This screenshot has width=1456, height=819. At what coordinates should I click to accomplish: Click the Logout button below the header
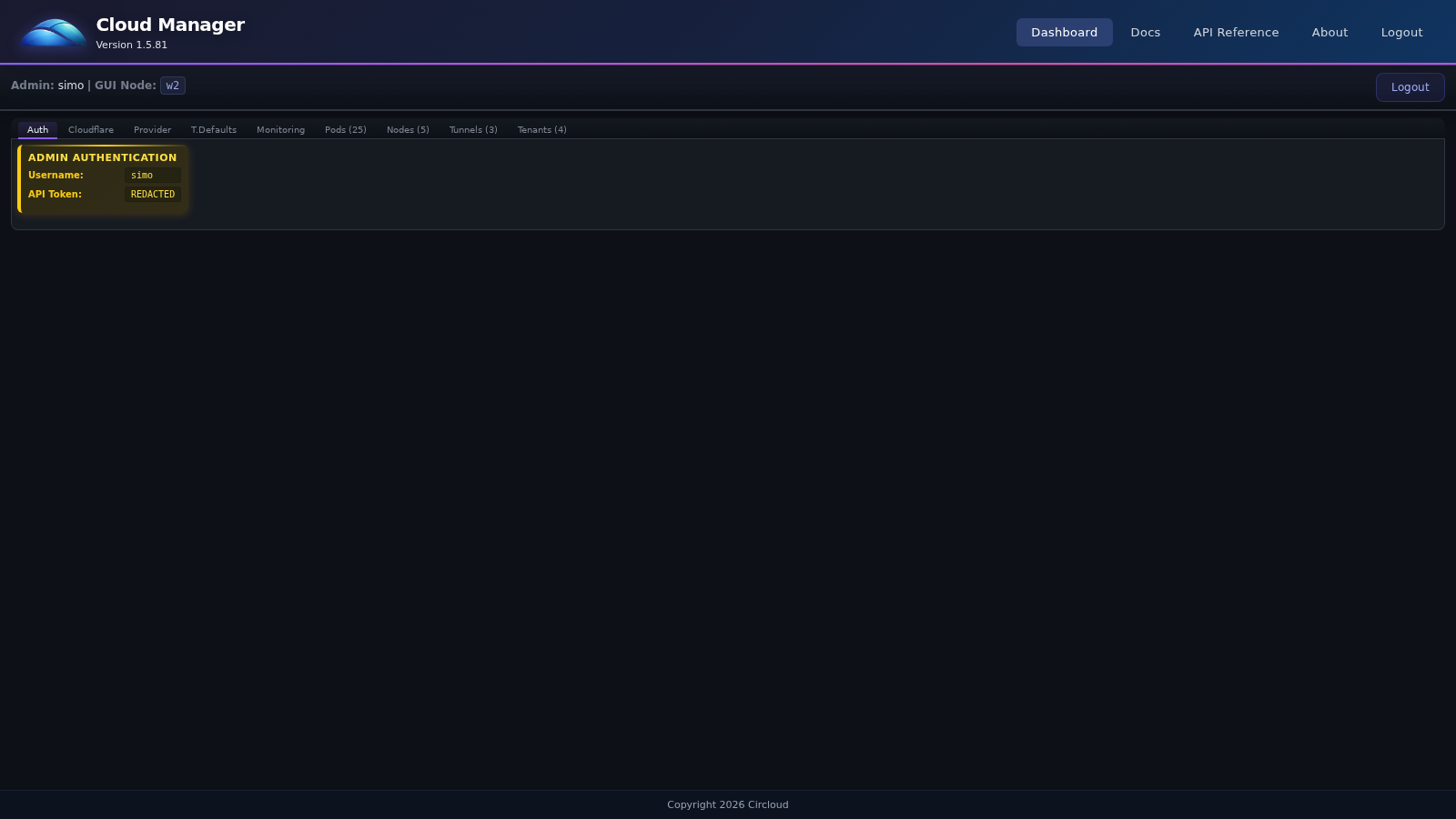[x=1410, y=86]
